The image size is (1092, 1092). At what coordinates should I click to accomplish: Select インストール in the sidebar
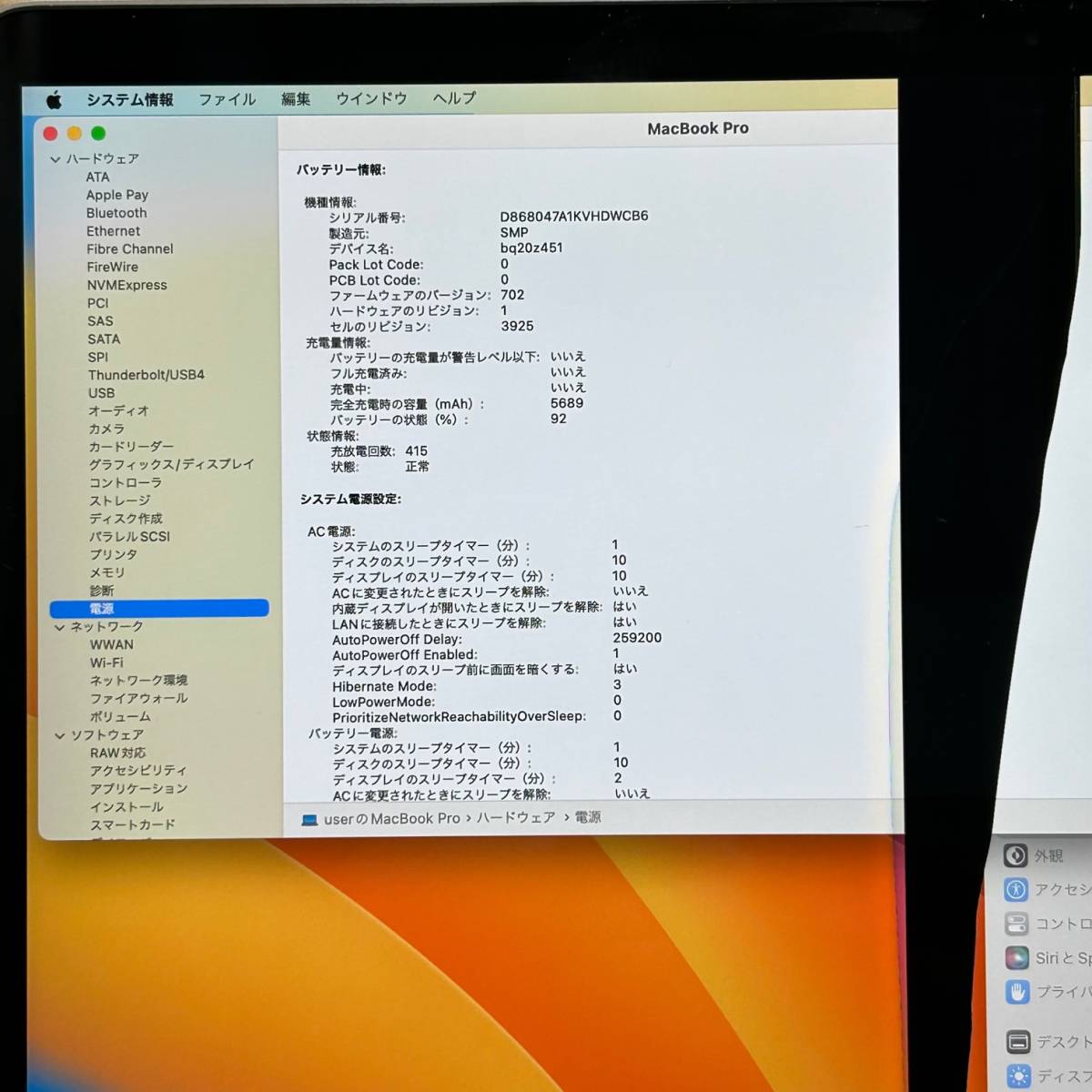coord(126,807)
